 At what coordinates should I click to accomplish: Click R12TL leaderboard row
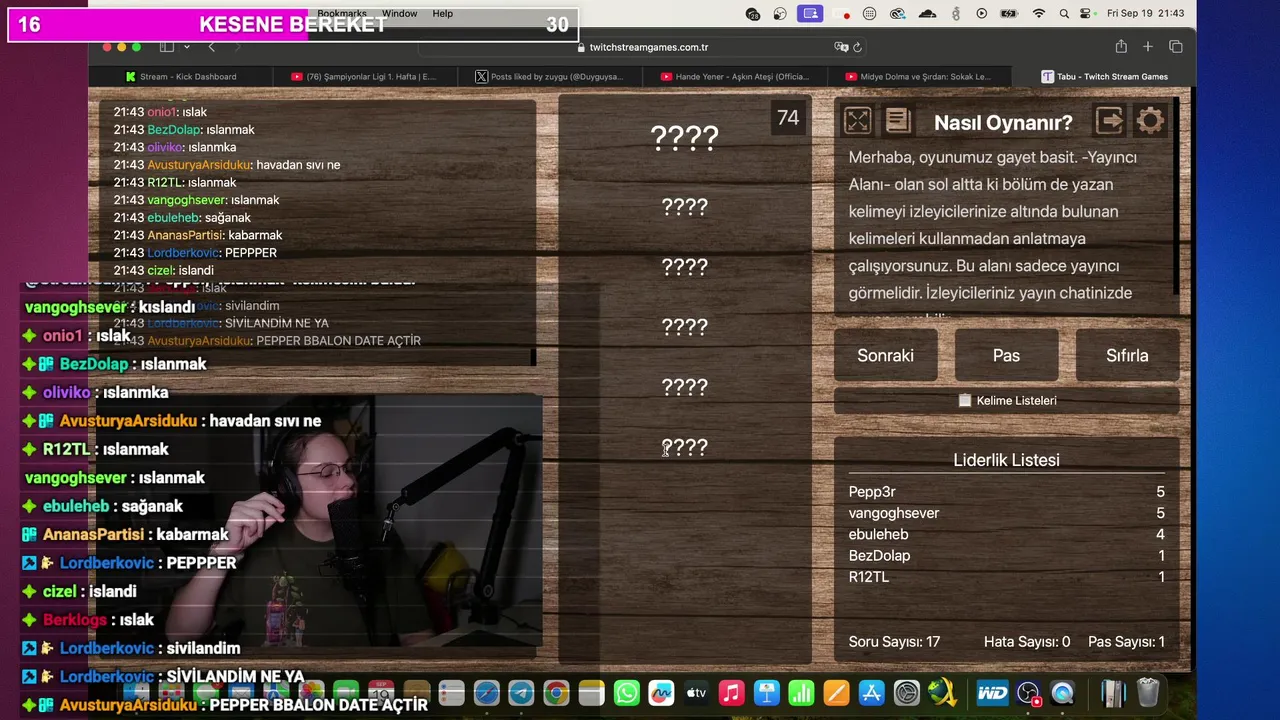click(1007, 577)
